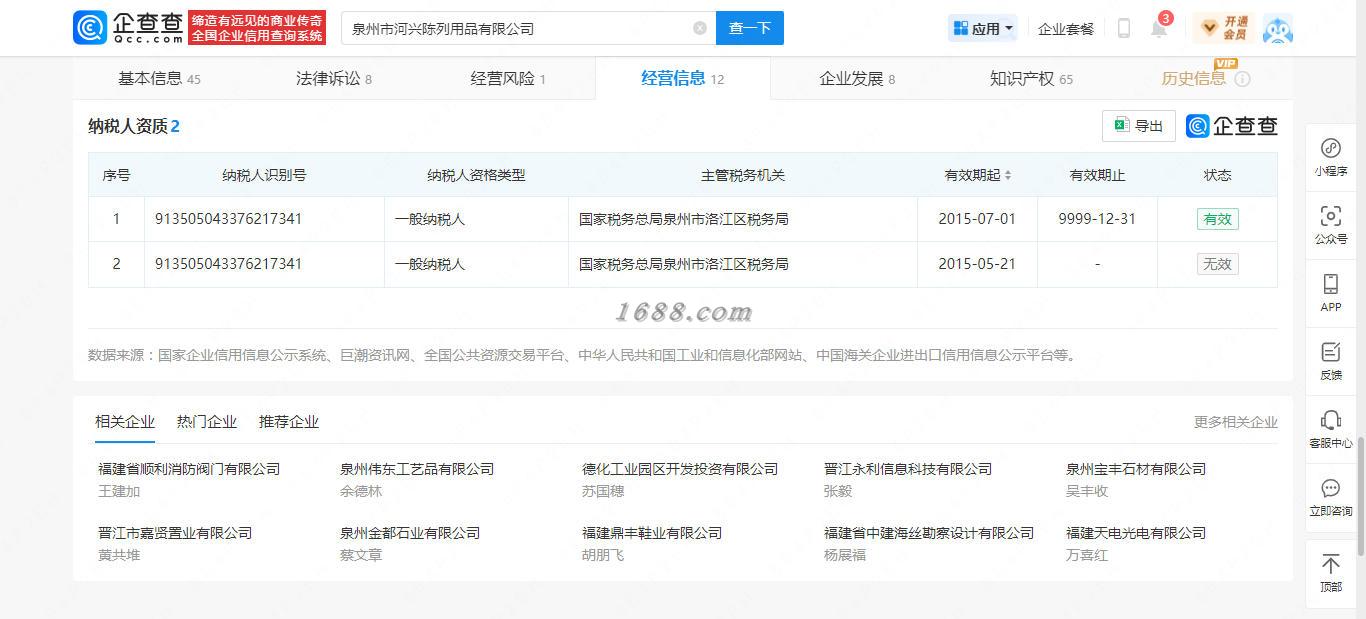Open 泉州宝丰石材有限公司 link

(x=1136, y=468)
